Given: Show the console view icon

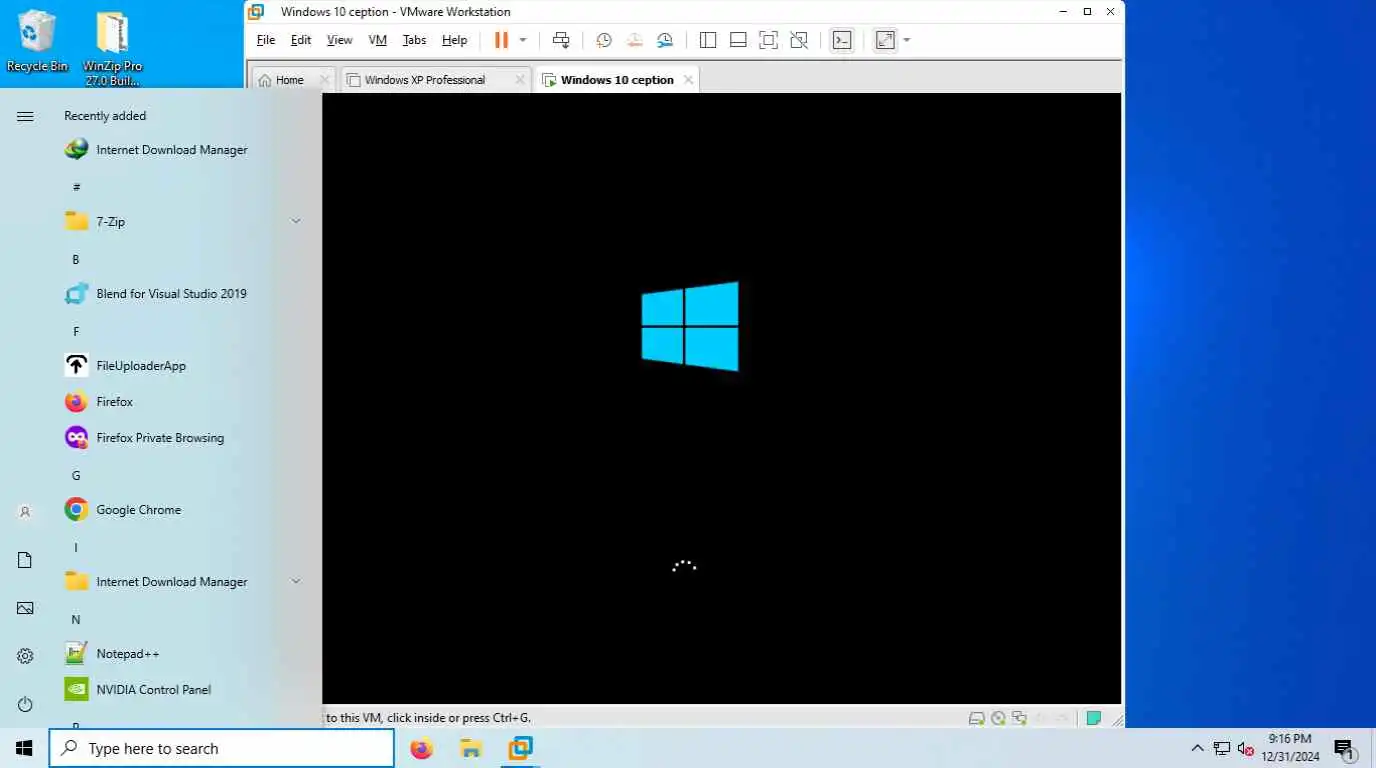Looking at the screenshot, I should click(842, 40).
